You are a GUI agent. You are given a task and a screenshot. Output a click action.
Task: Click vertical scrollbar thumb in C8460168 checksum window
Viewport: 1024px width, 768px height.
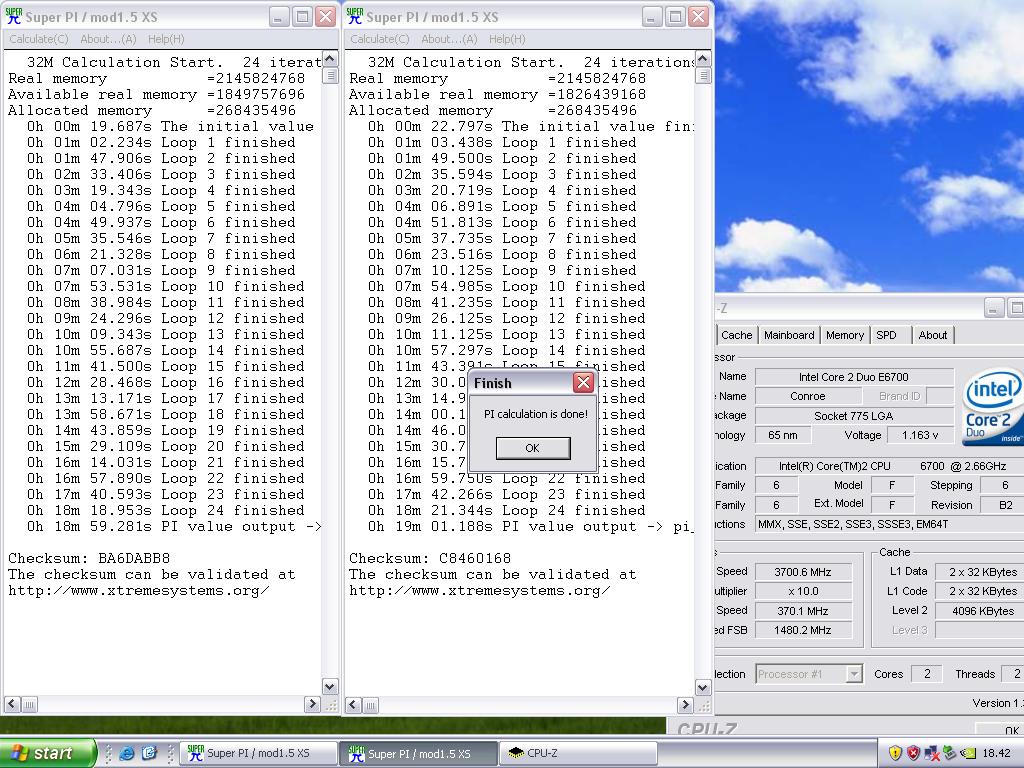pos(703,75)
